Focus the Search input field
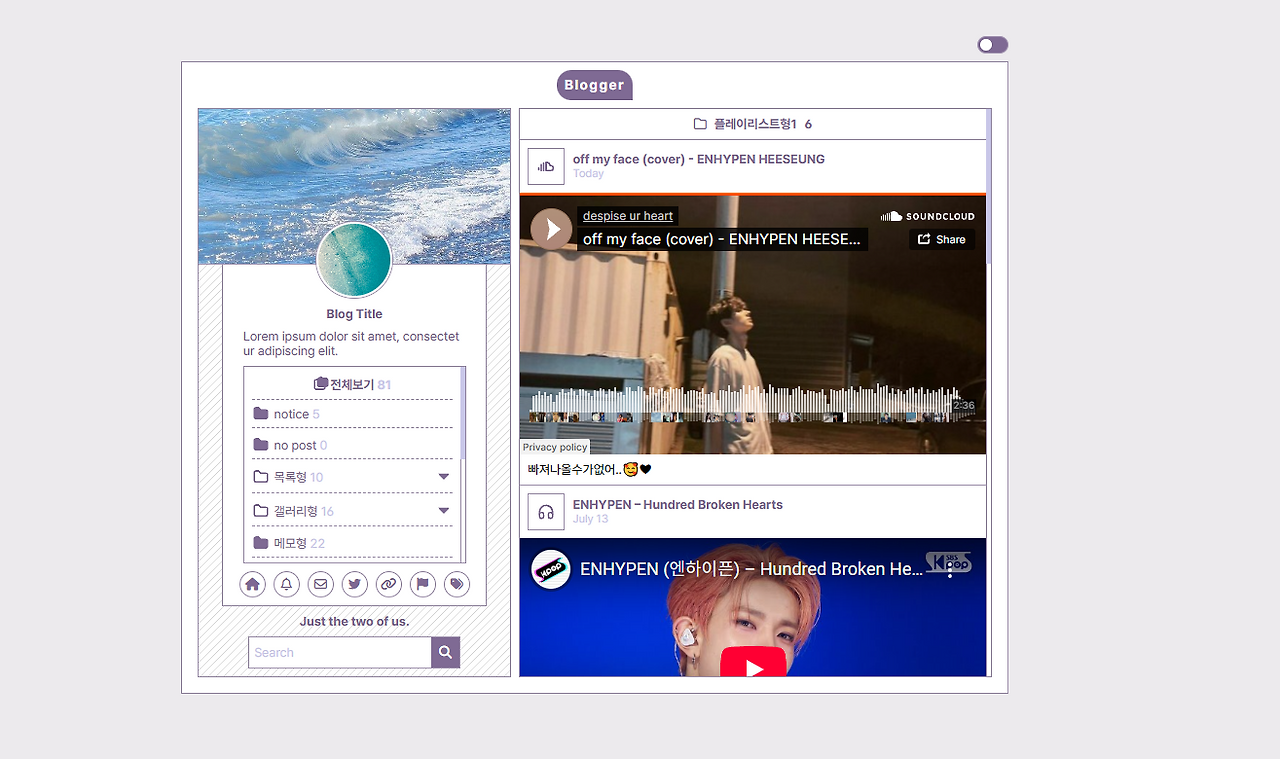 (x=340, y=652)
